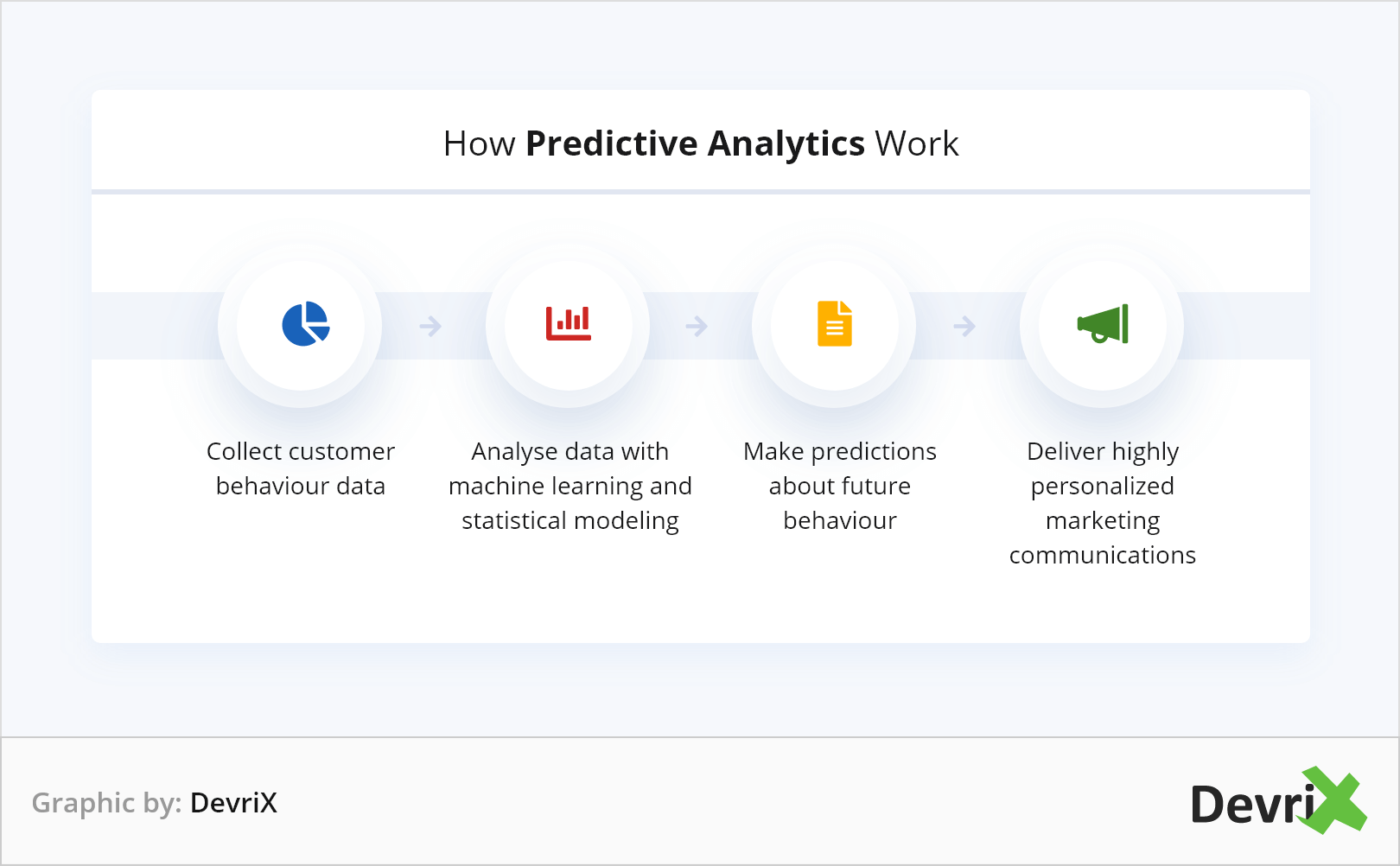This screenshot has width=1400, height=866.
Task: Click the red bar chart icon
Action: point(569,323)
